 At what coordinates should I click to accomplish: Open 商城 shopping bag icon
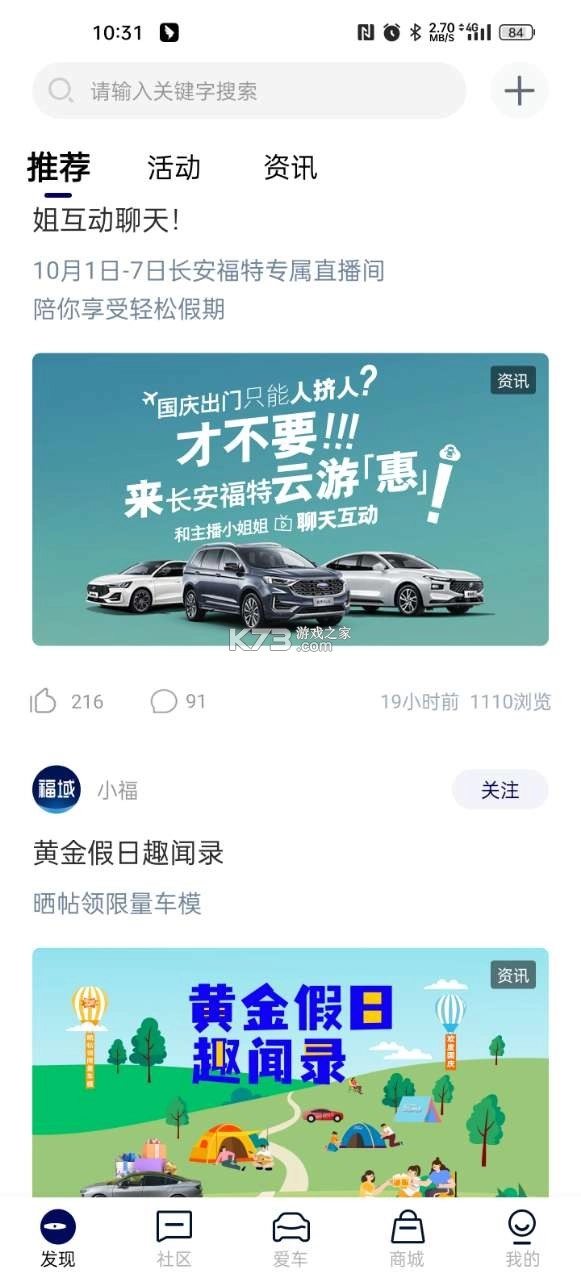point(407,1226)
